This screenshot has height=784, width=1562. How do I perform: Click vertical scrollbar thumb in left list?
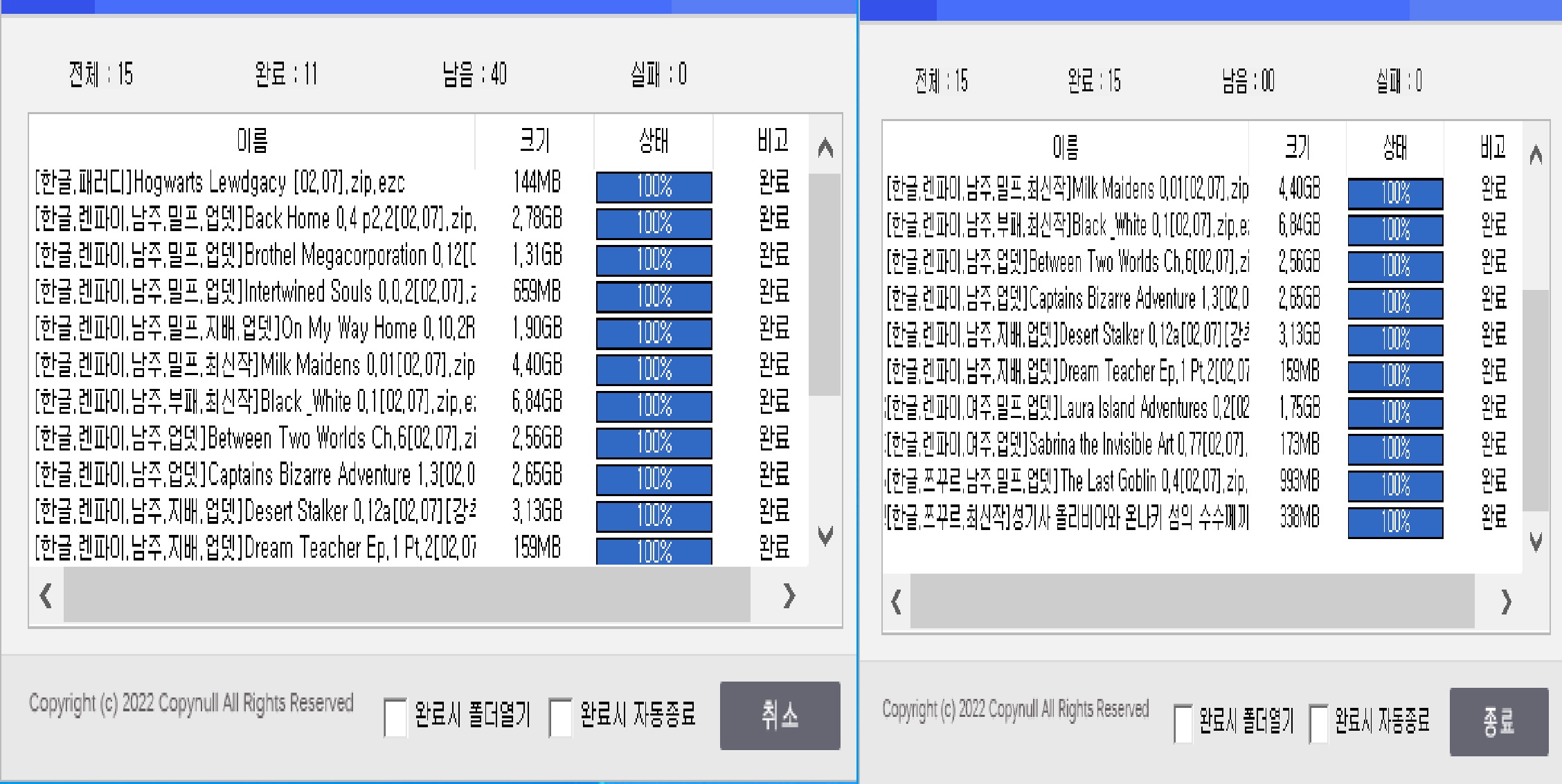824,284
